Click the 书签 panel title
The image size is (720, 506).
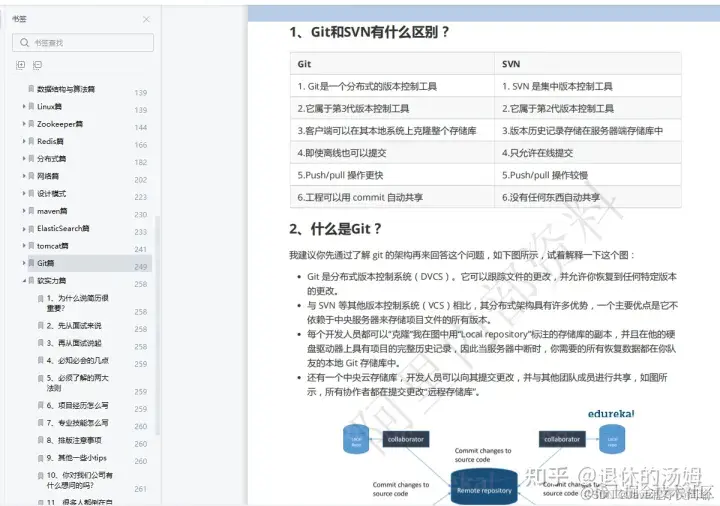[19, 19]
